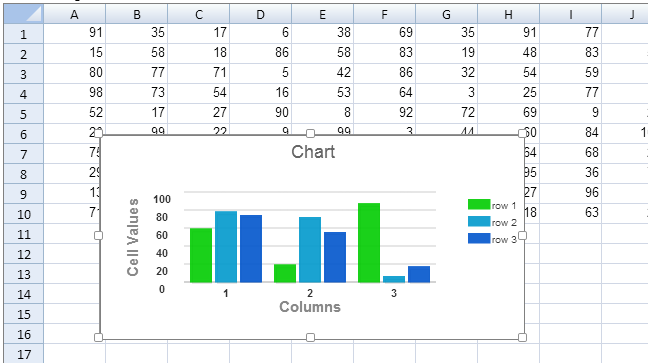Viewport: 648px width, 363px height.
Task: Click the chart's bottom-center resize handle
Action: tap(310, 337)
